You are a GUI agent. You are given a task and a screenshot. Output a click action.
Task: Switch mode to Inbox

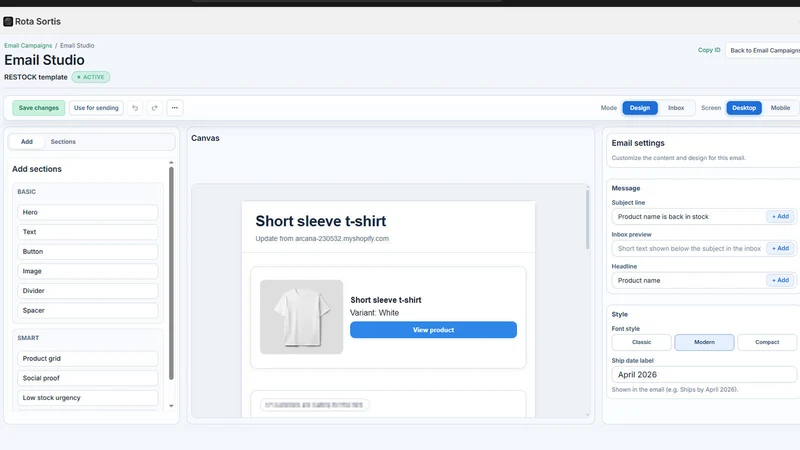pyautogui.click(x=676, y=108)
